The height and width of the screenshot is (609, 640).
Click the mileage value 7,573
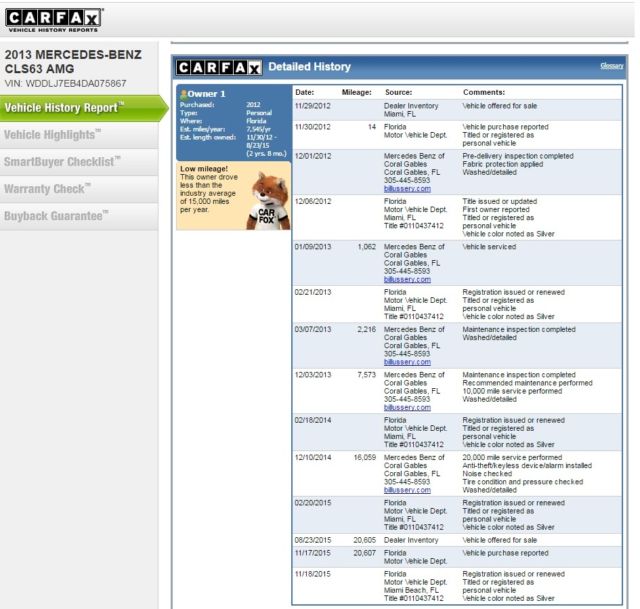pyautogui.click(x=366, y=375)
